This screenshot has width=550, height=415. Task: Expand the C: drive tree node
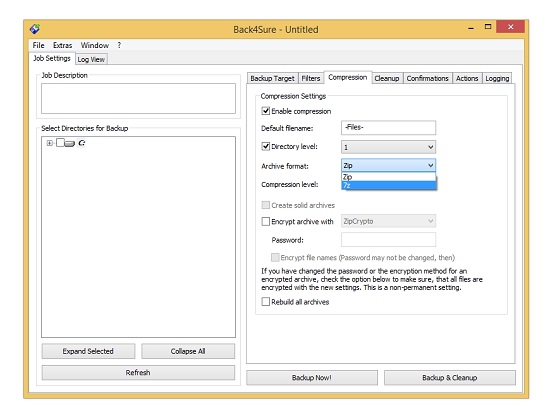click(x=49, y=143)
